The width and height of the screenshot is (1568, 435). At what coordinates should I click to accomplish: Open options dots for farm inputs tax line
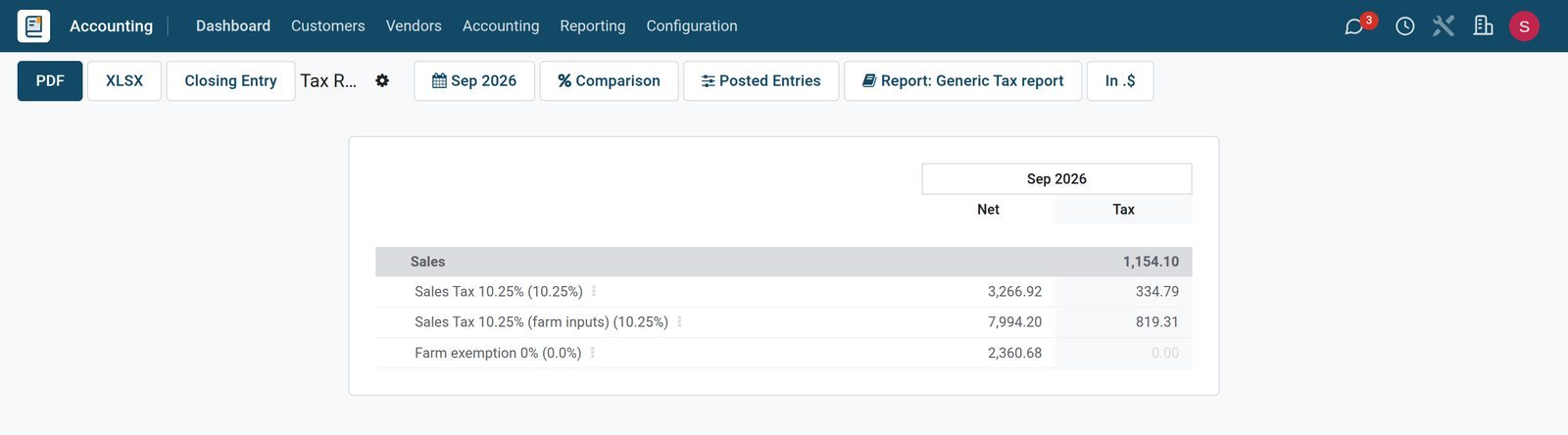pyautogui.click(x=679, y=321)
